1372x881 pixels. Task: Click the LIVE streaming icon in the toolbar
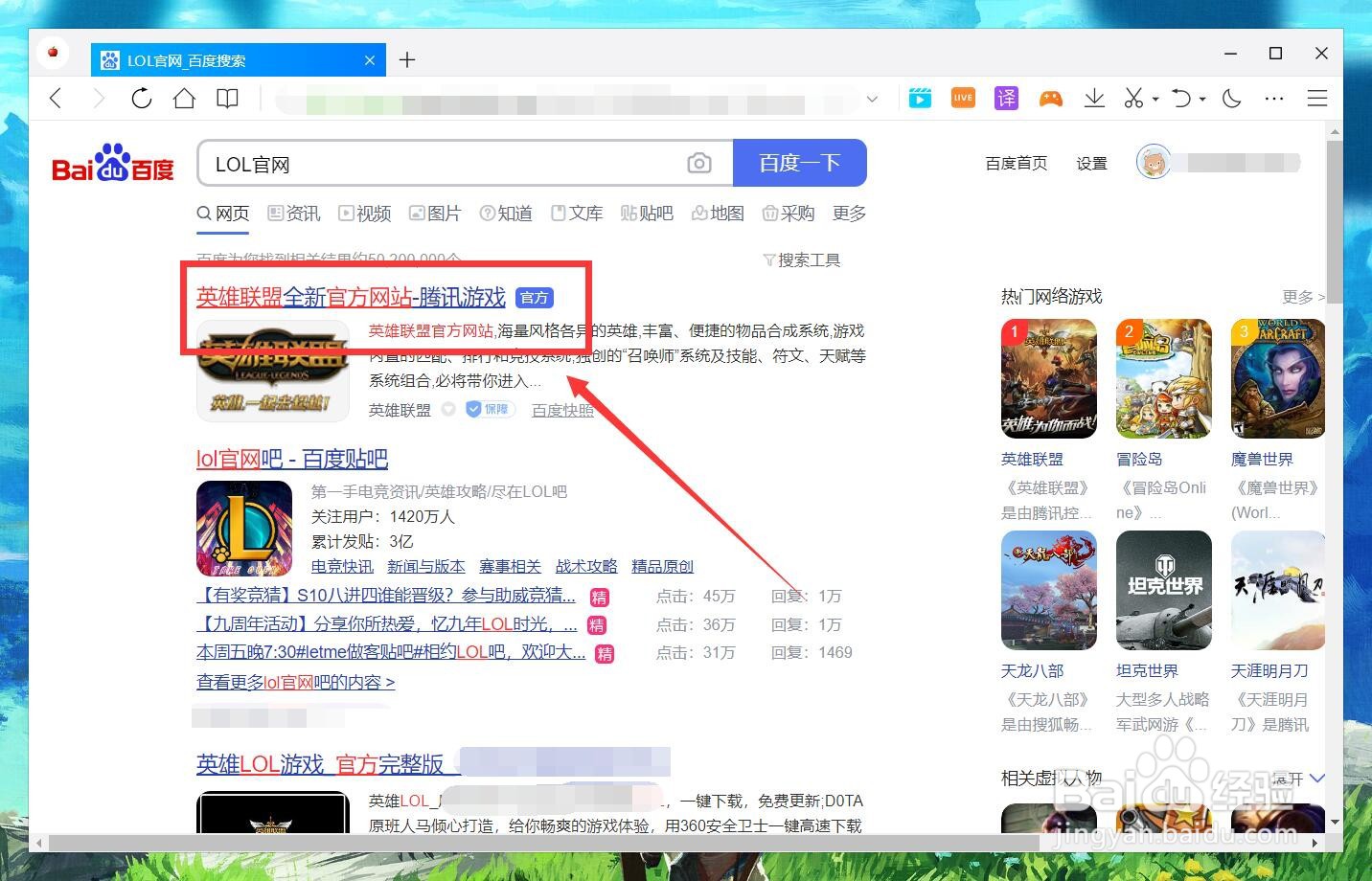point(963,98)
